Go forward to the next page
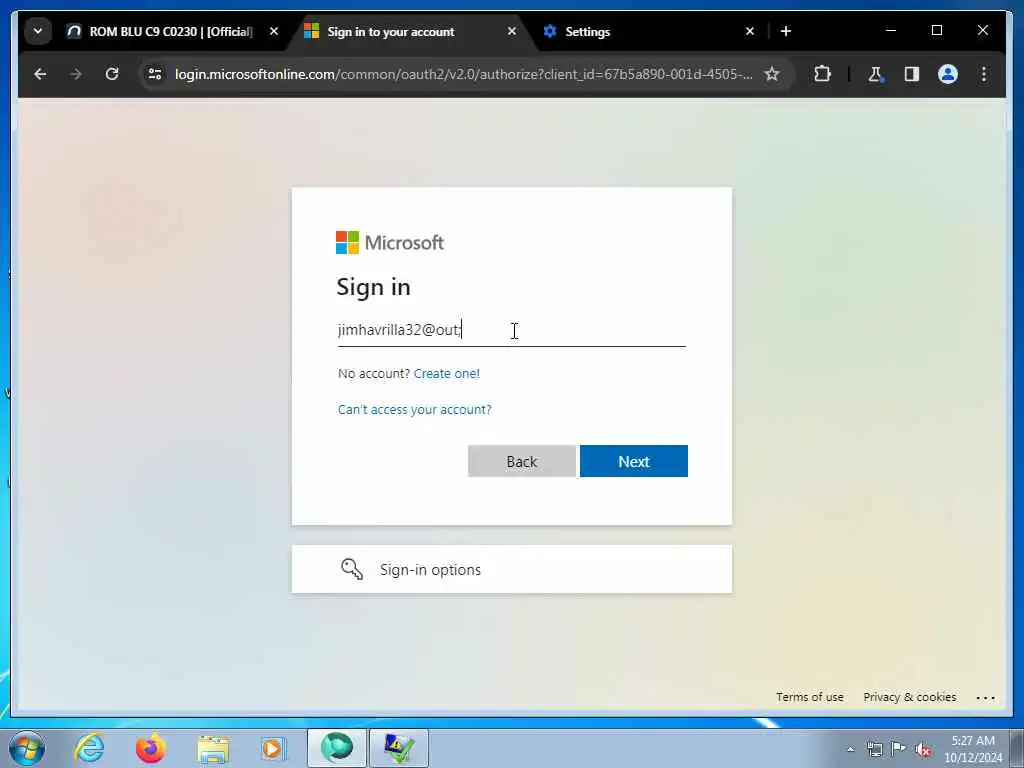The image size is (1024, 768). pyautogui.click(x=76, y=74)
